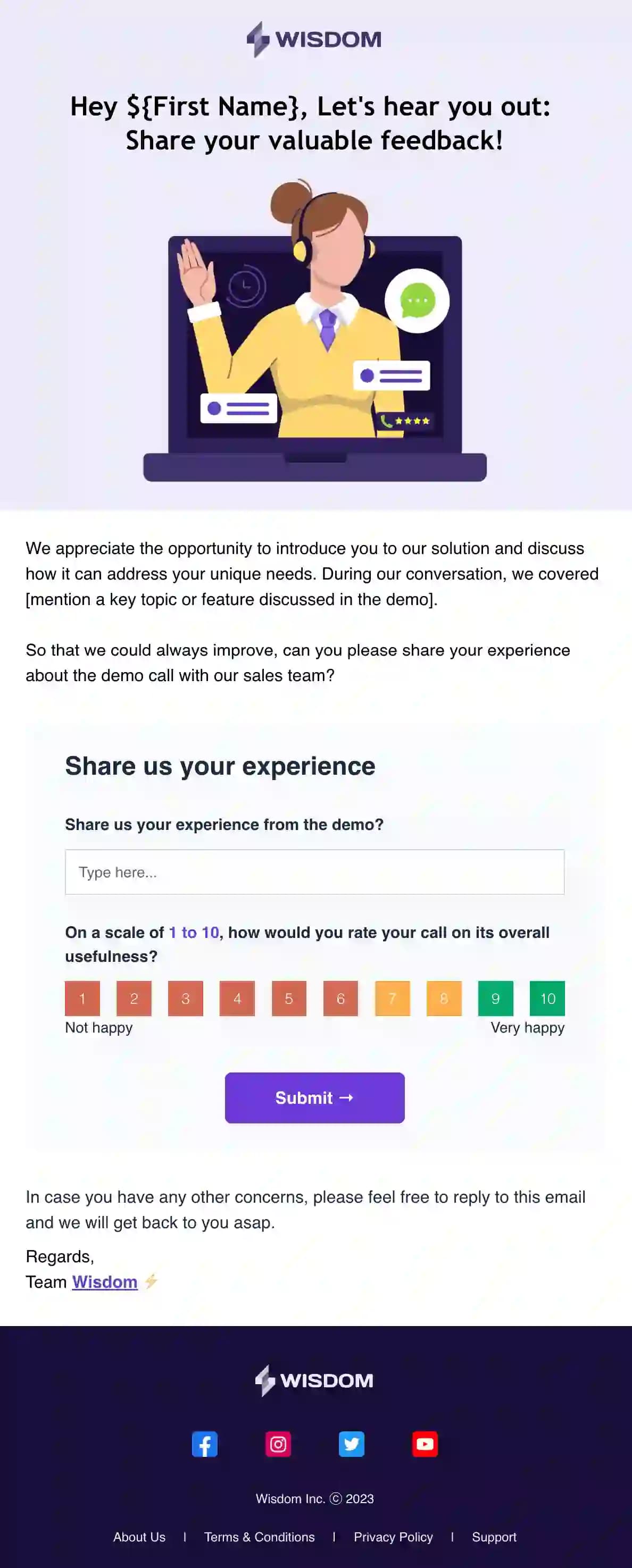
Task: Click the Support footer link
Action: pos(494,1537)
